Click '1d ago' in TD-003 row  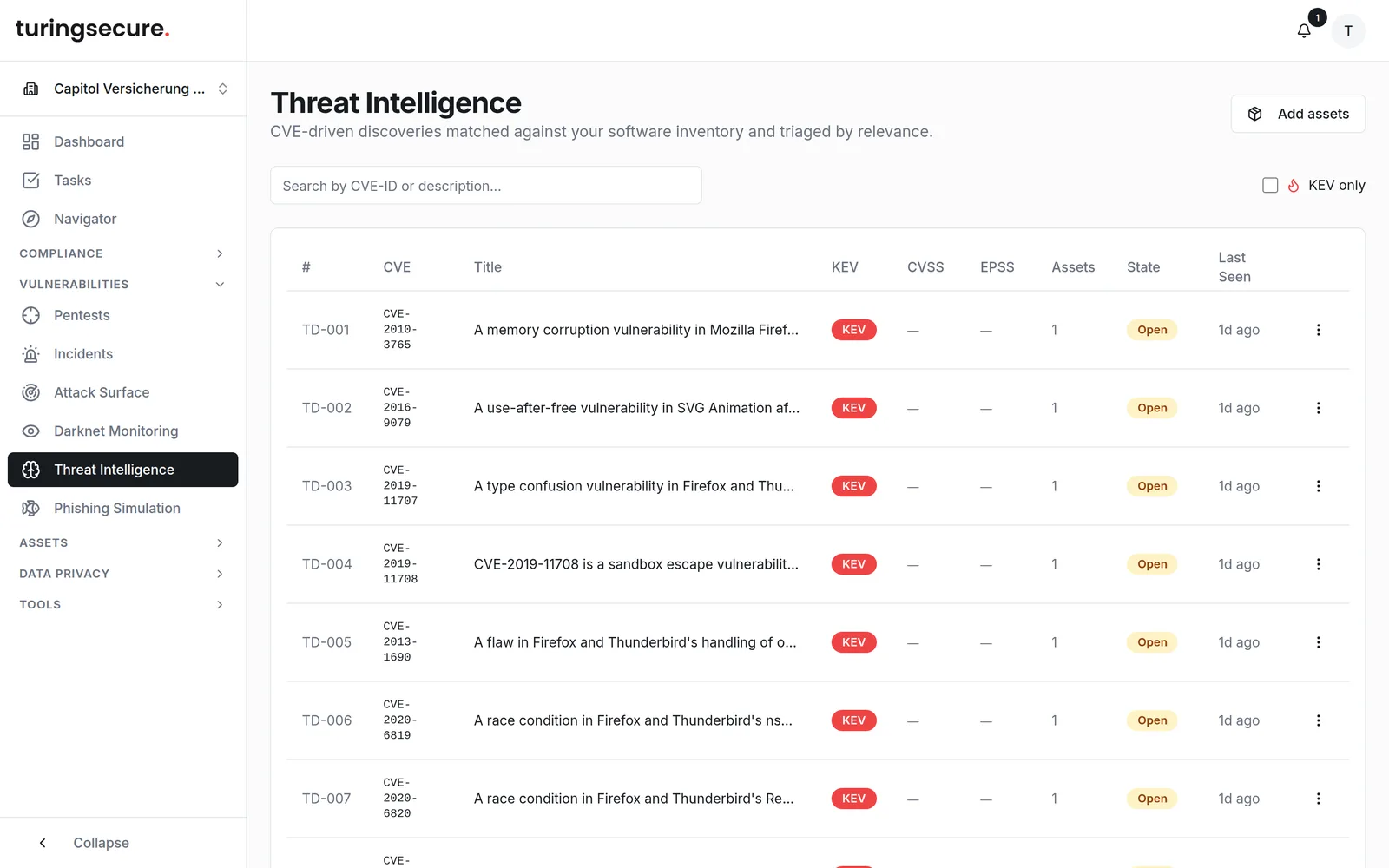tap(1239, 486)
